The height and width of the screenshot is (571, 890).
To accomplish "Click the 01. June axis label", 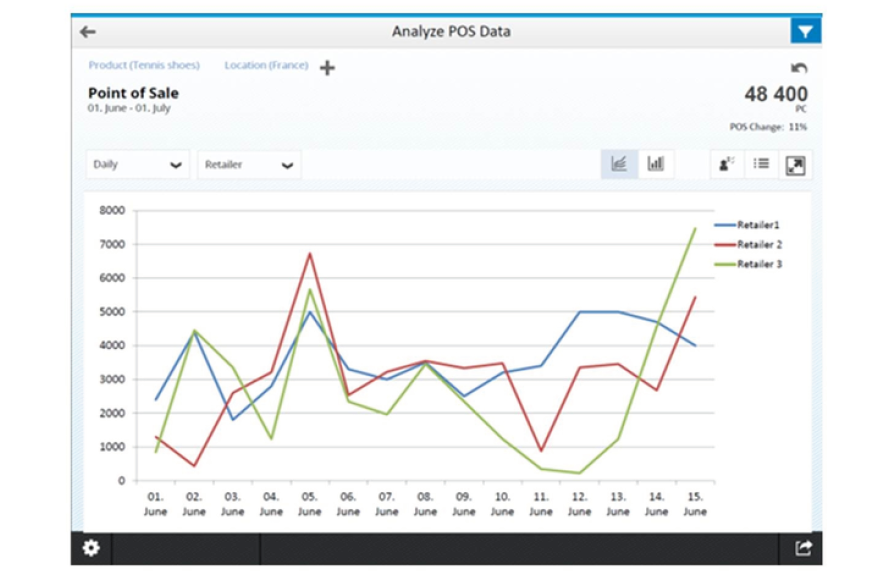I will click(155, 504).
